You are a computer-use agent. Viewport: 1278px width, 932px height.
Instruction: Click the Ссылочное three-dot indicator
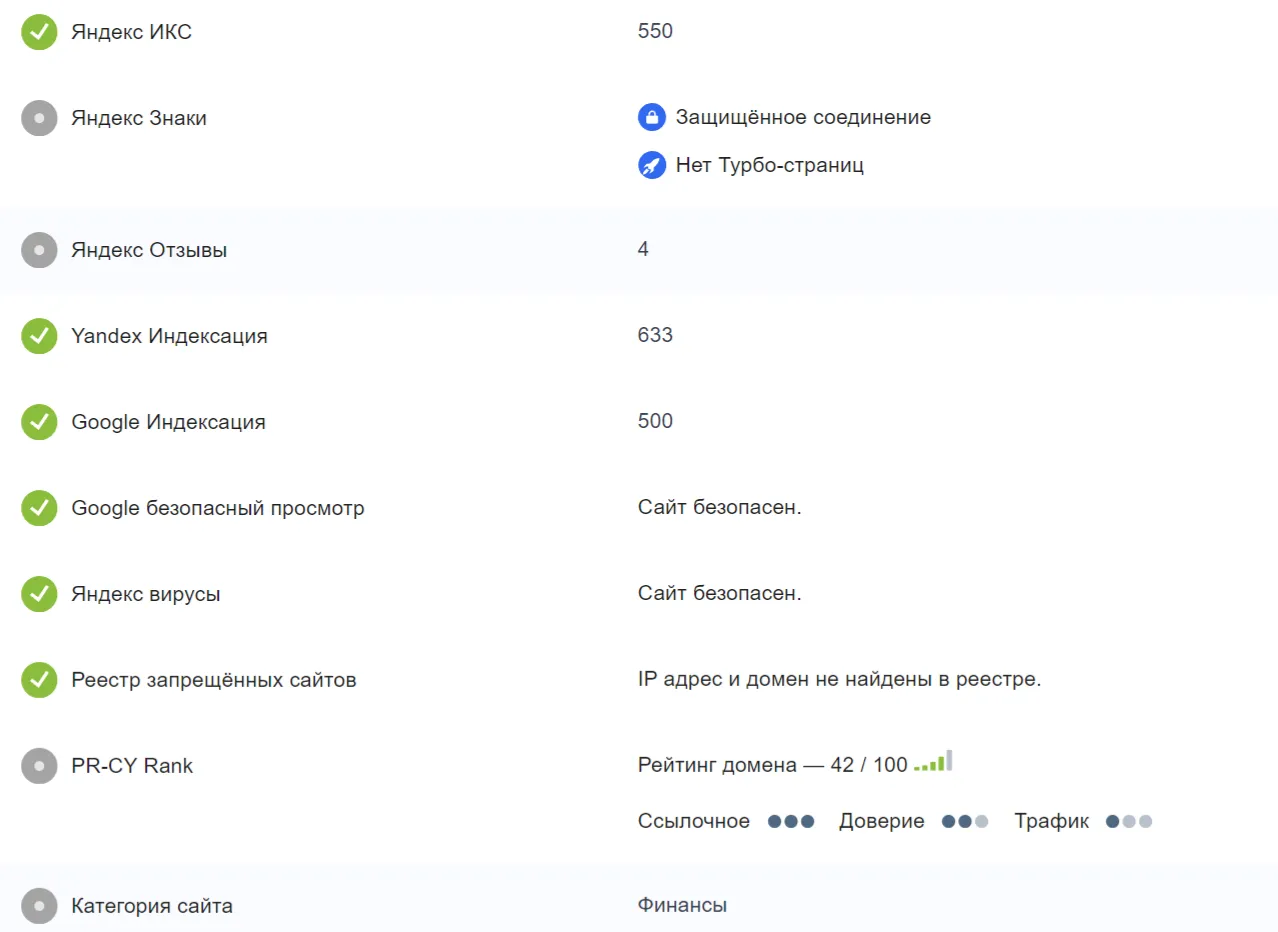point(791,822)
